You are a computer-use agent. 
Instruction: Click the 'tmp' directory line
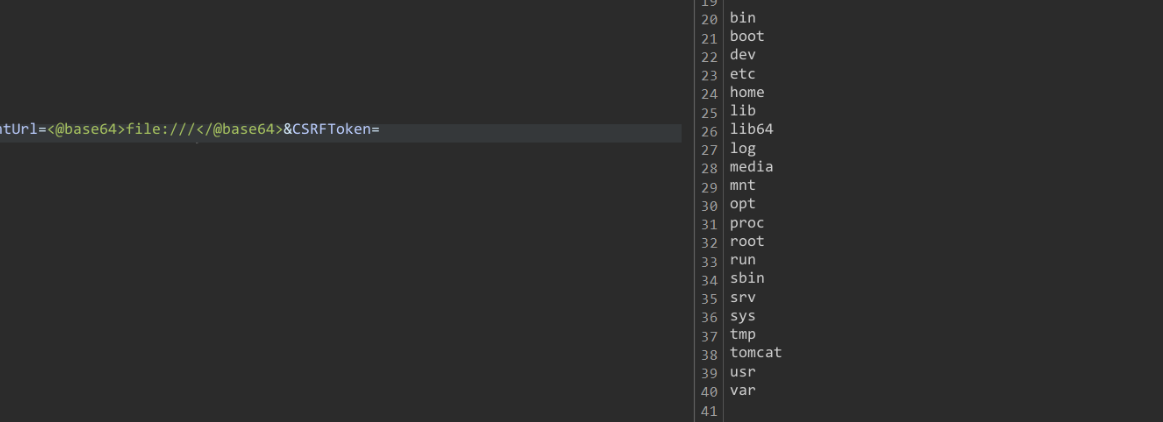pyautogui.click(x=743, y=334)
